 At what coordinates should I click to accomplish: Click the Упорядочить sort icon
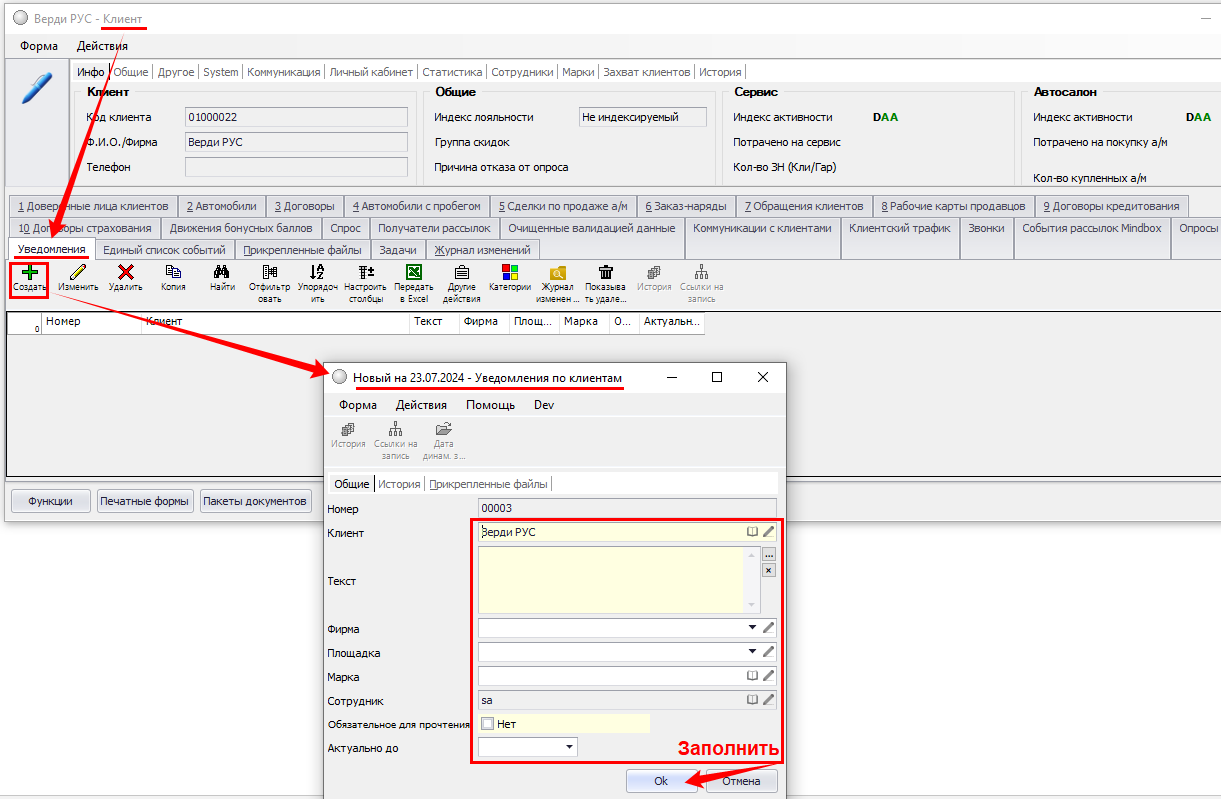point(317,272)
